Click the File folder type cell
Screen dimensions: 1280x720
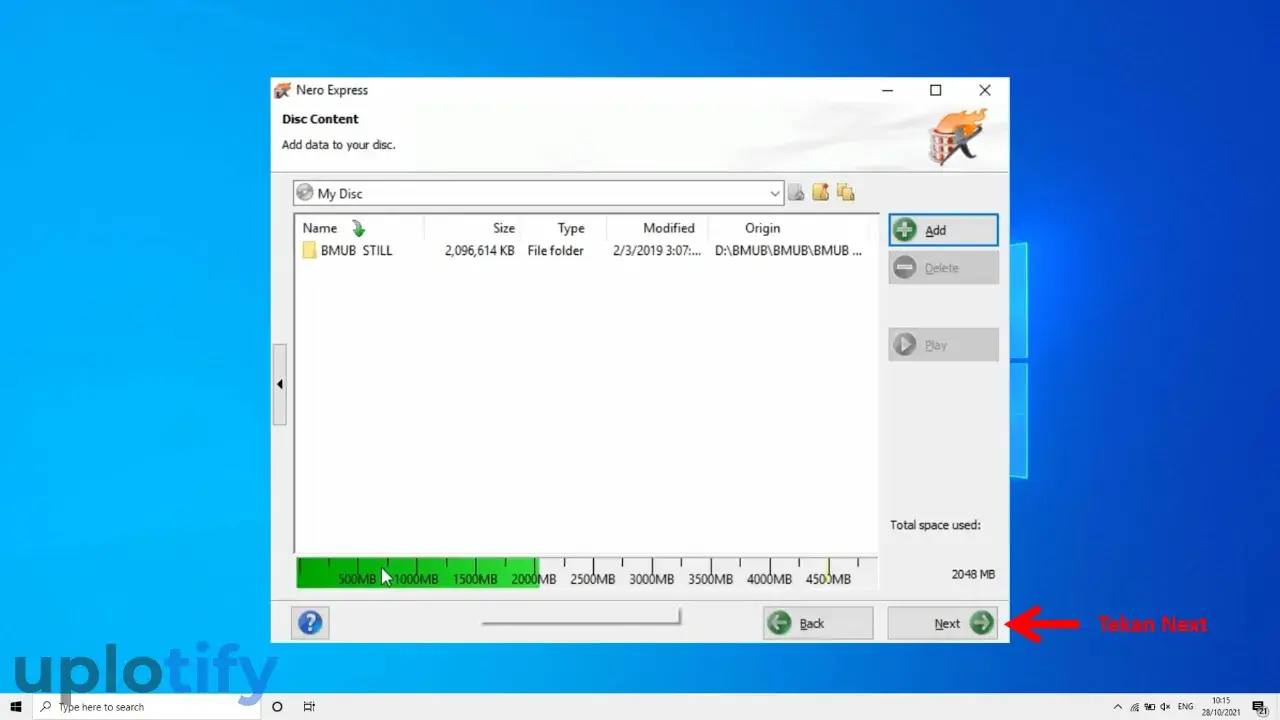coord(555,251)
